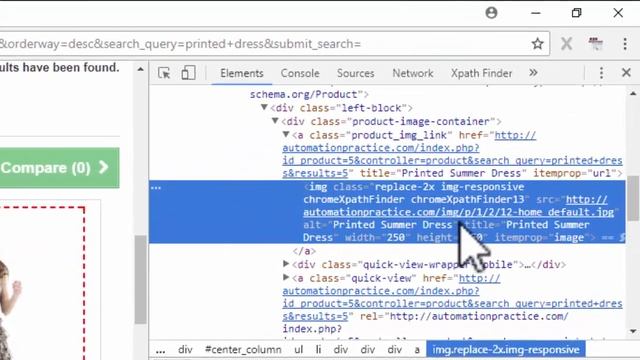
Task: Show more DevTools tabs chevron
Action: [x=533, y=73]
